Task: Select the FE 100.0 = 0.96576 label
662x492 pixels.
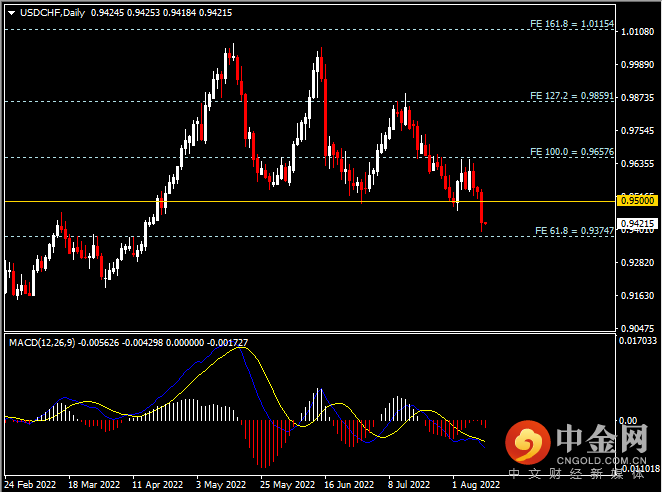Action: coord(572,152)
